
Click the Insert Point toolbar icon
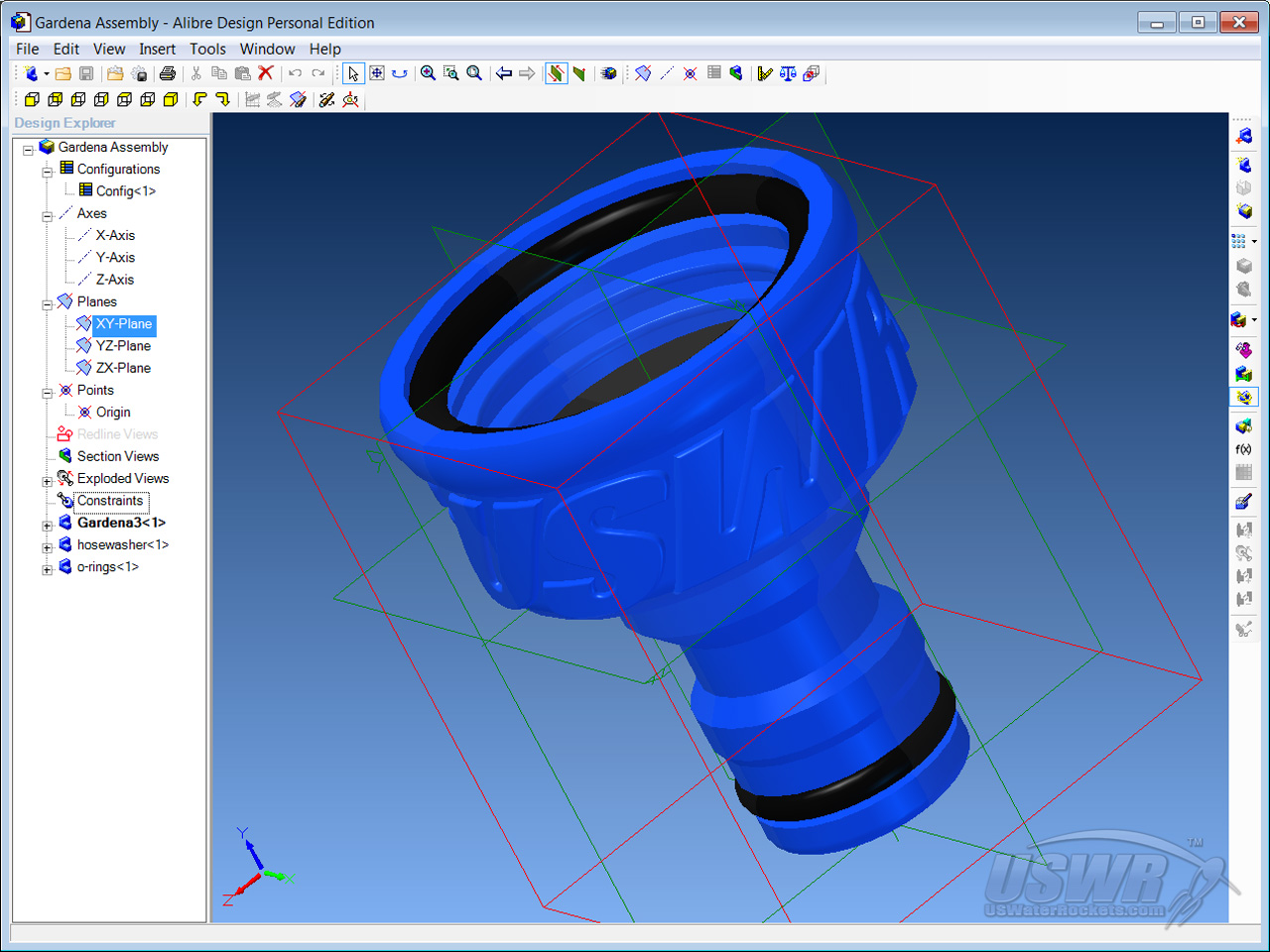click(691, 73)
